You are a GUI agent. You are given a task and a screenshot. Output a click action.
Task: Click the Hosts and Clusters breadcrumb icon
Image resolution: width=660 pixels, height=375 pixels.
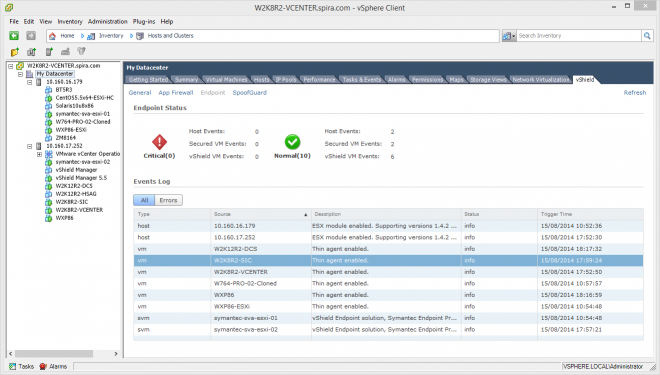(x=140, y=36)
